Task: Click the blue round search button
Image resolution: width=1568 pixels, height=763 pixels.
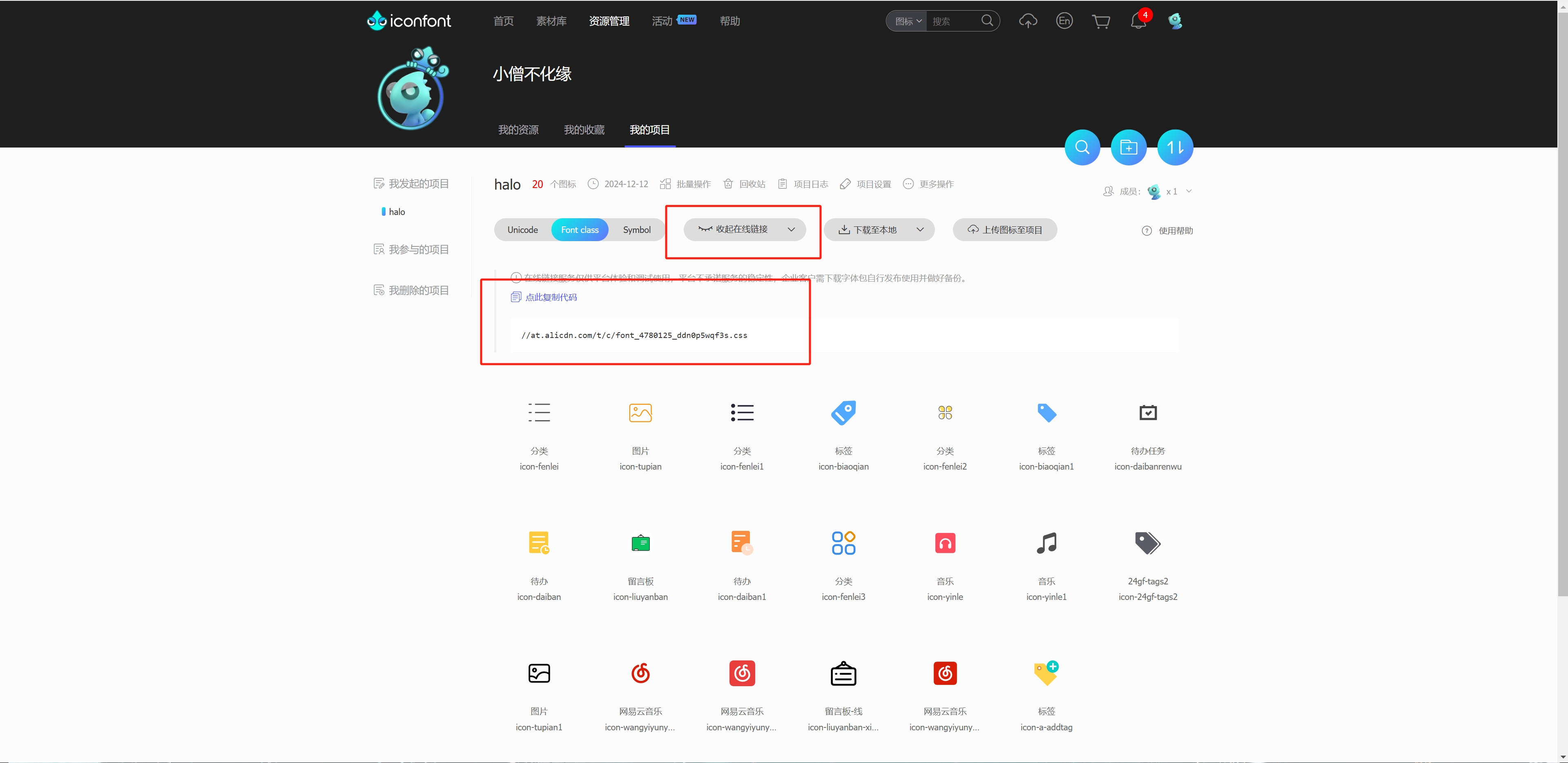Action: (1082, 148)
